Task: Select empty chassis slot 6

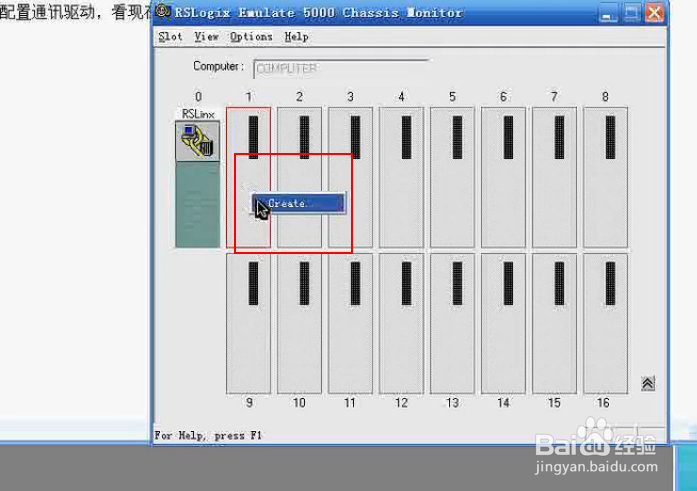Action: coord(504,177)
